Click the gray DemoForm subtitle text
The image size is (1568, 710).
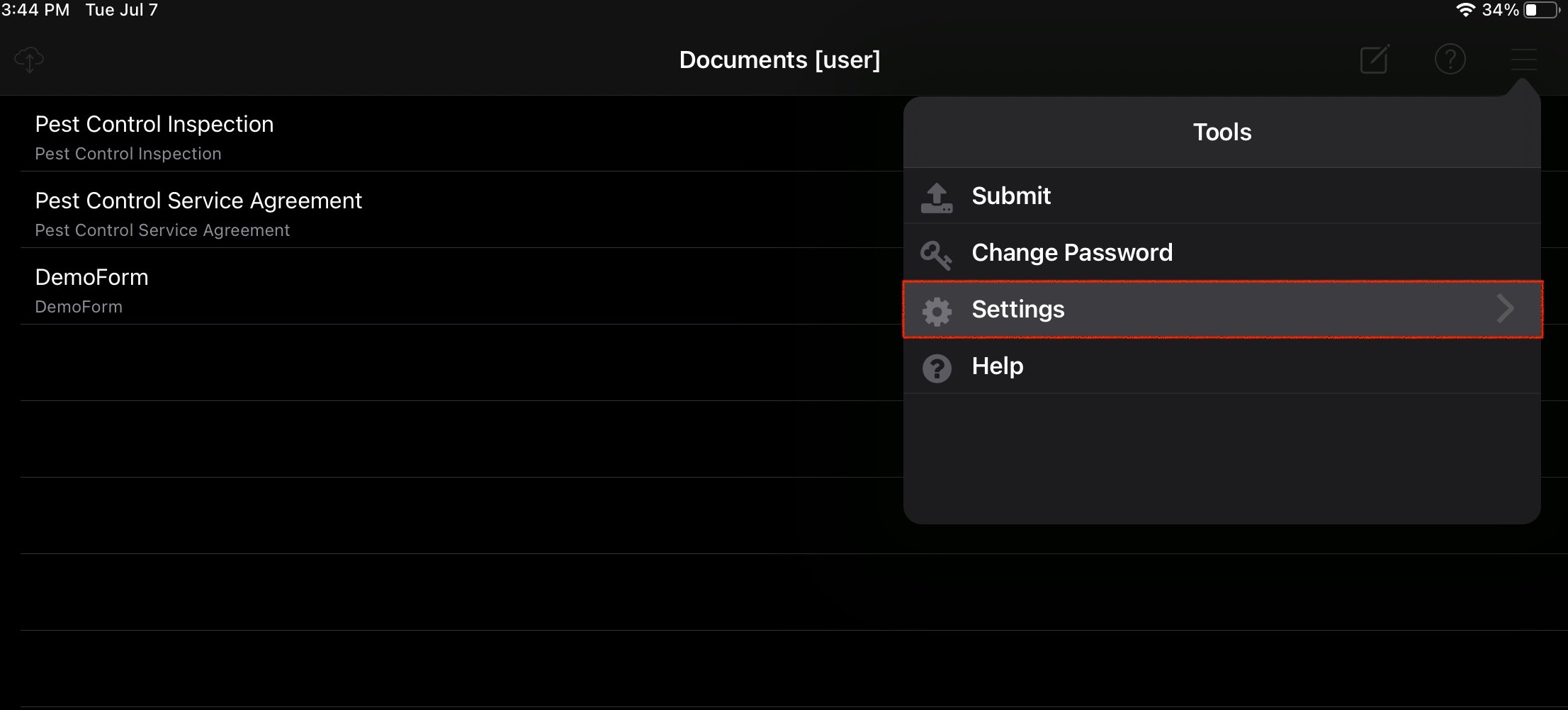pyautogui.click(x=79, y=307)
